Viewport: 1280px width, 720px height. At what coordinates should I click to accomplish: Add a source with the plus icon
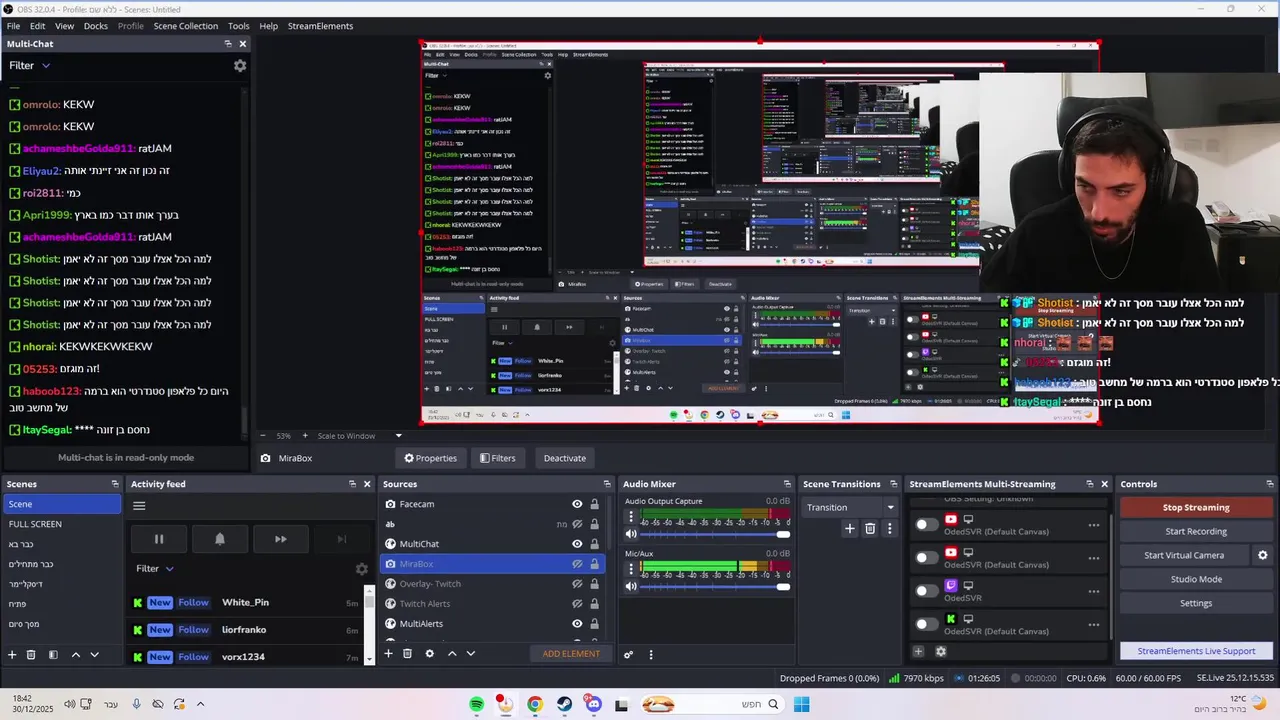tap(388, 654)
